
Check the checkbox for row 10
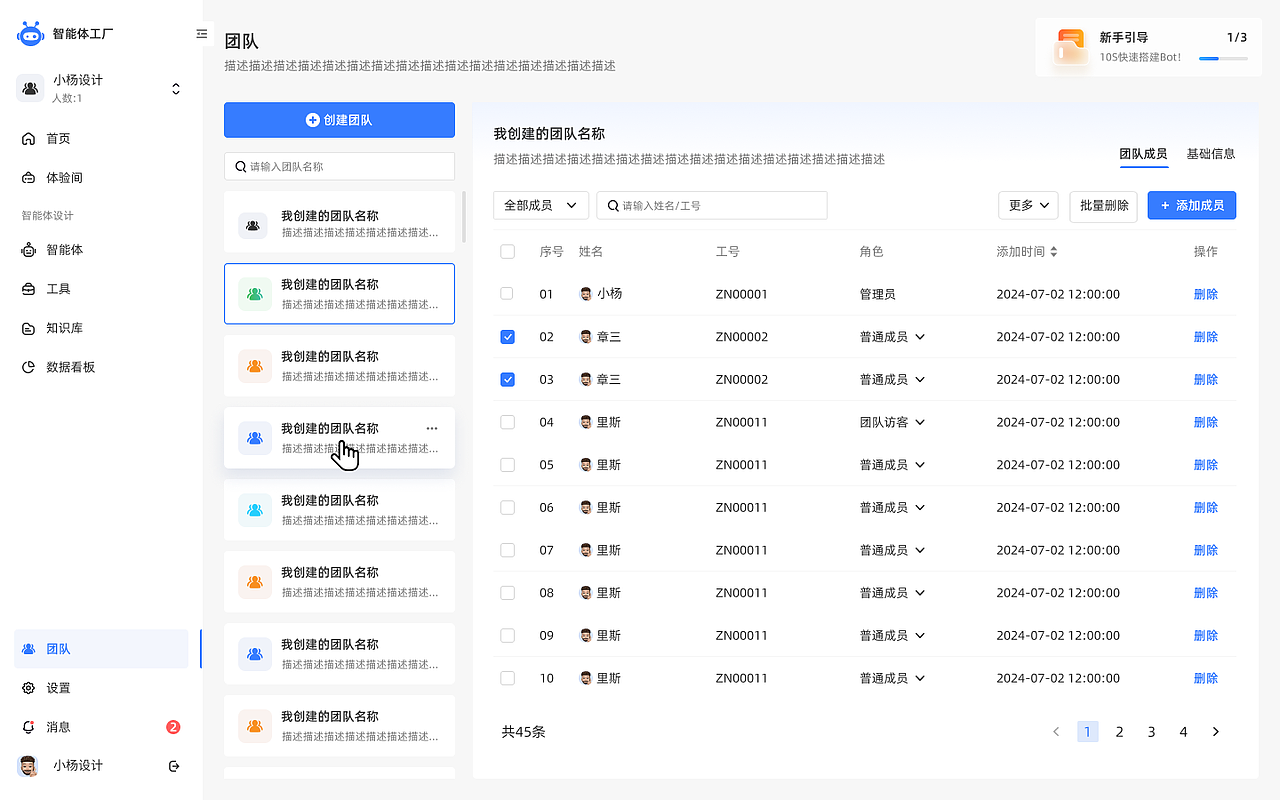point(507,678)
